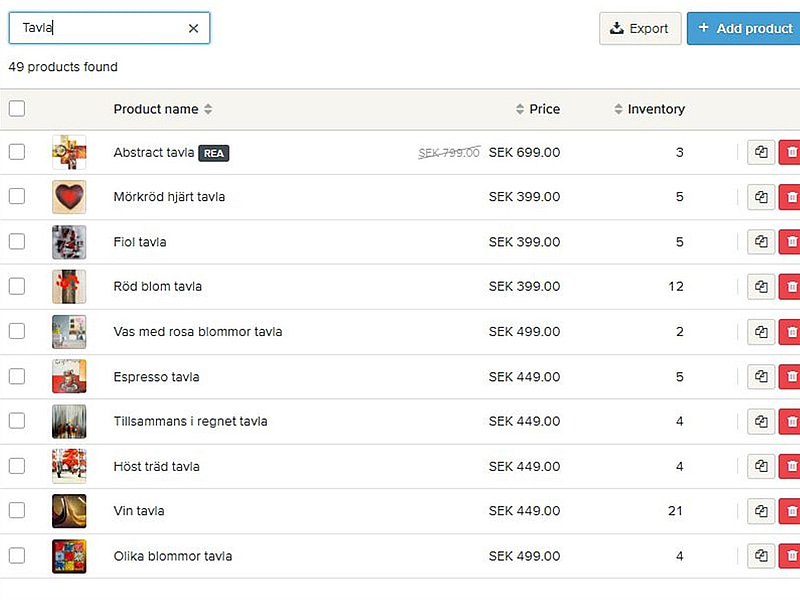Open the Abstract tavla product name link
This screenshot has width=800, height=600.
153,152
